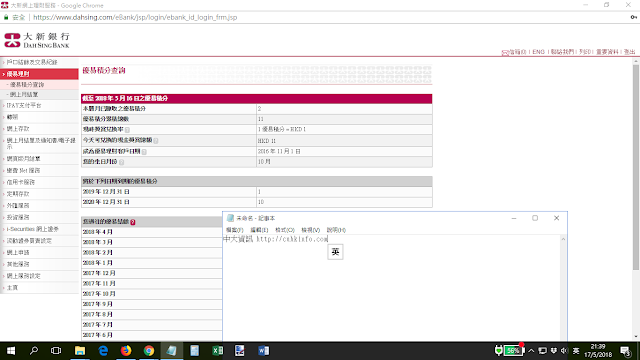Open Notepad 編輯(E) menu
The image size is (640, 360).
(259, 230)
